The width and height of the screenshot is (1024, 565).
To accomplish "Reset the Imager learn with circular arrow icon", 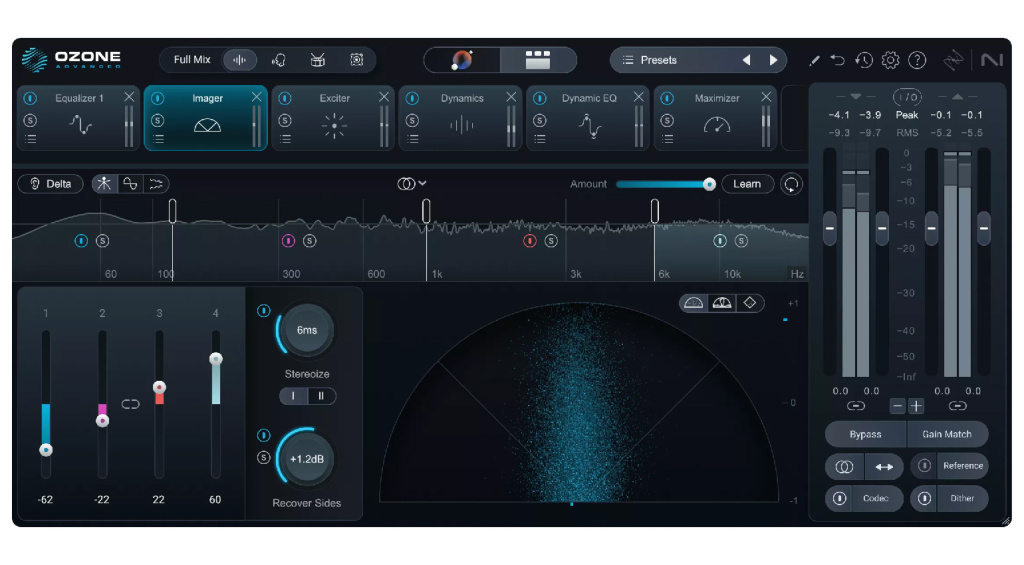I will click(792, 184).
